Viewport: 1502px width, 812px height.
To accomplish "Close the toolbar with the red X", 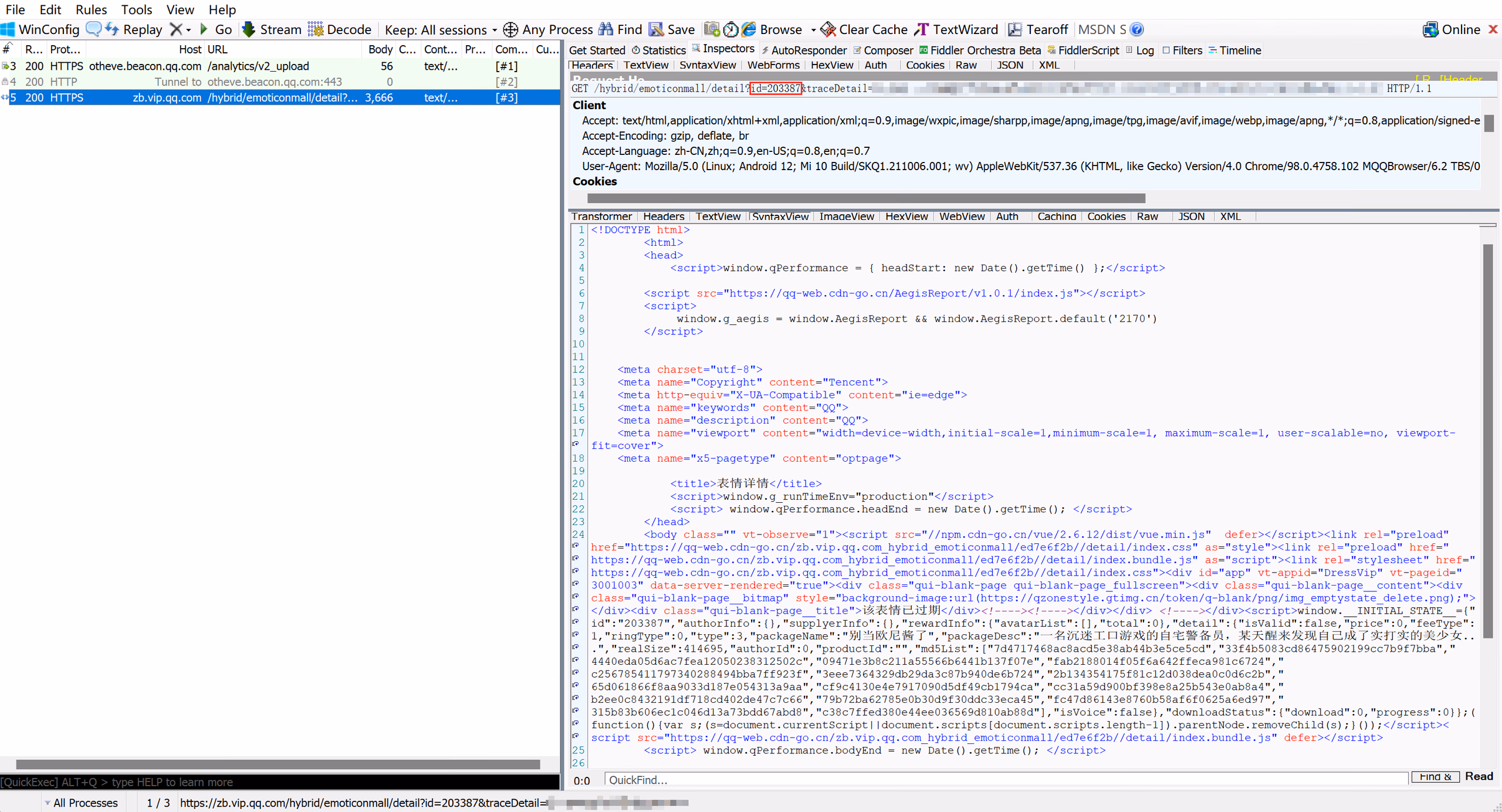I will [1493, 29].
